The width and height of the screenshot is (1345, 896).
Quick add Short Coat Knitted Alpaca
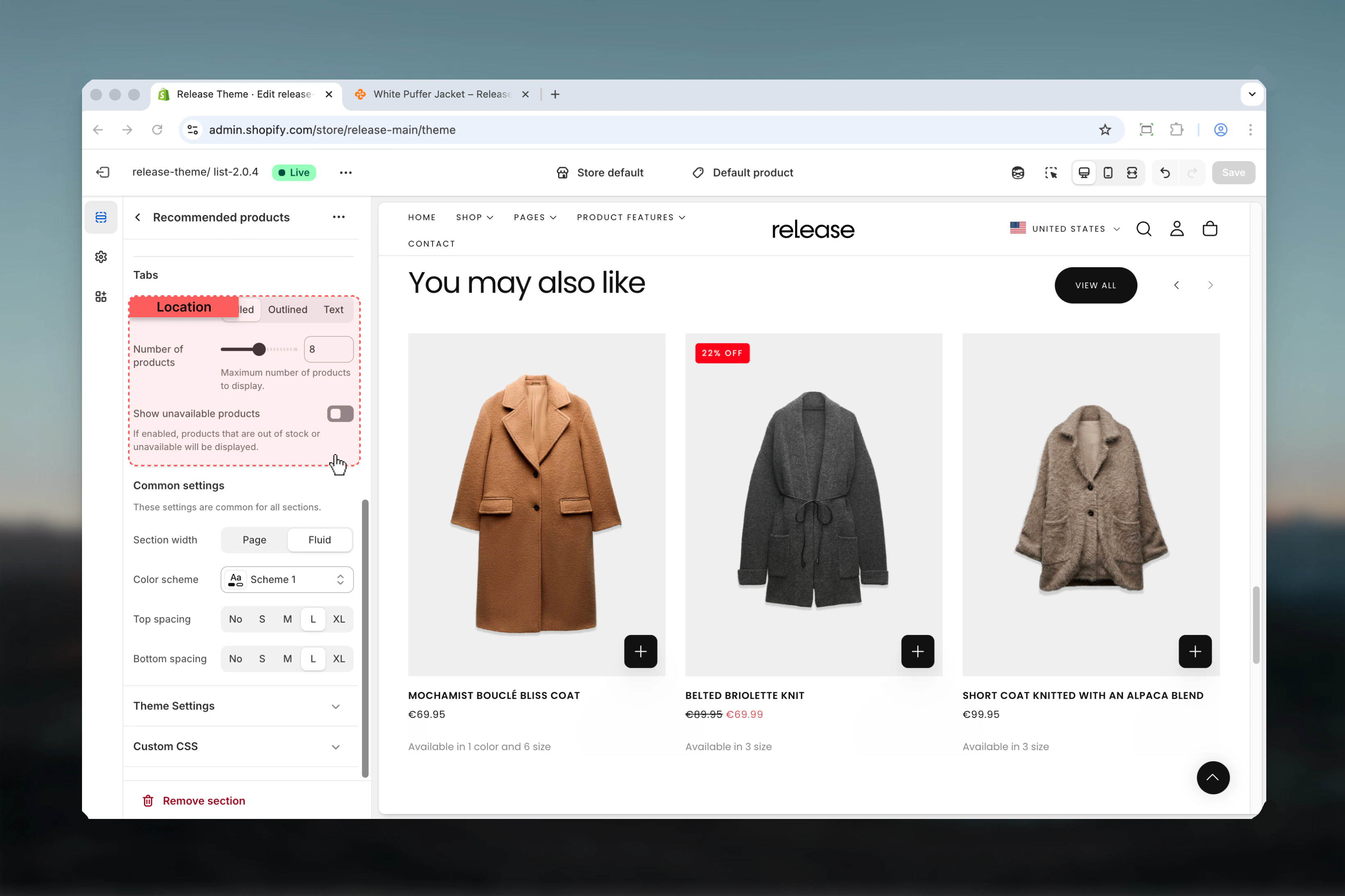(x=1195, y=651)
